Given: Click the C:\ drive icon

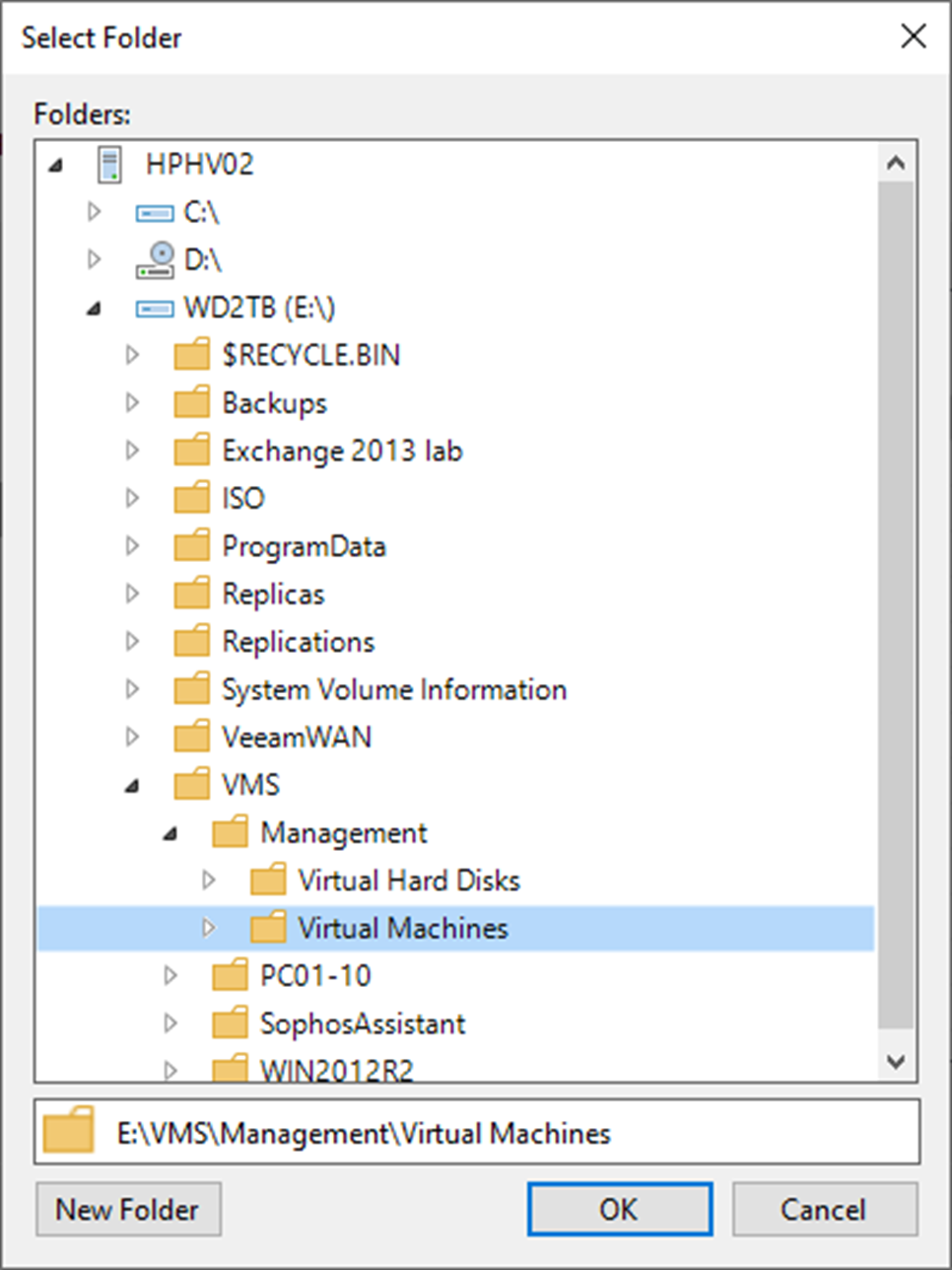Looking at the screenshot, I should point(155,212).
